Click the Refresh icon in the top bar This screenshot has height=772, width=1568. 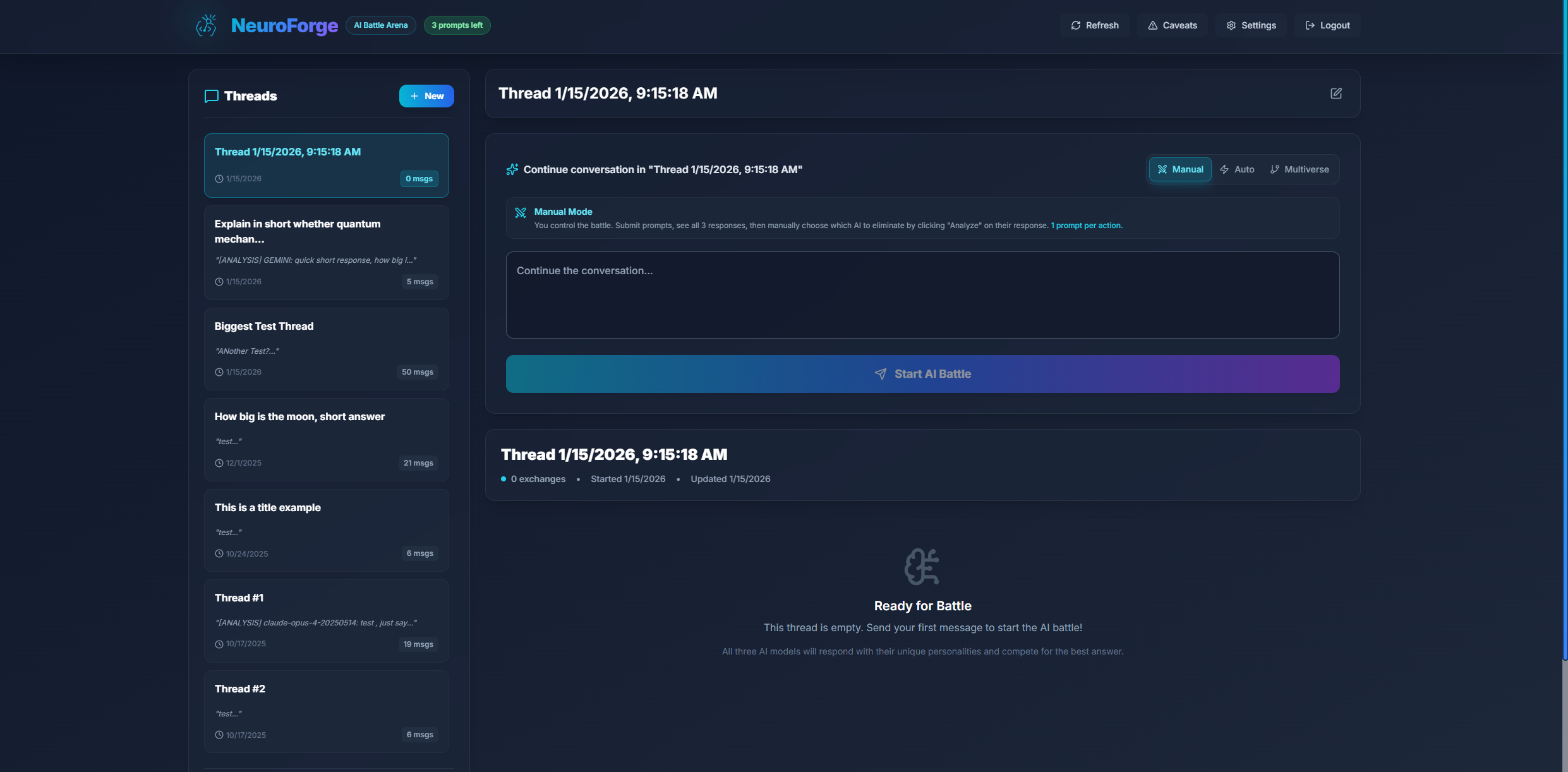(x=1075, y=25)
